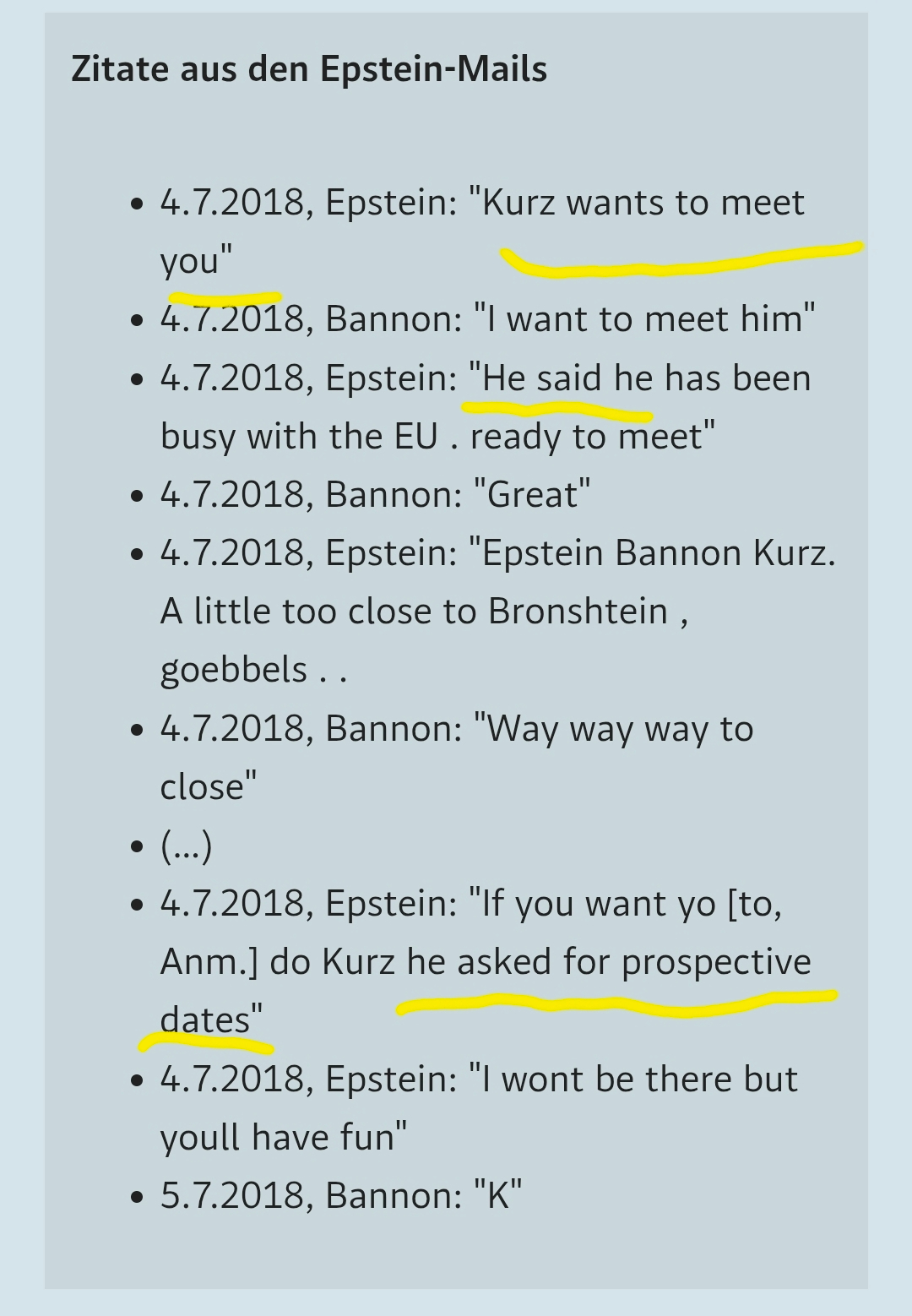The width and height of the screenshot is (912, 1316).
Task: Select the line "I want to meet him"
Action: click(x=644, y=319)
